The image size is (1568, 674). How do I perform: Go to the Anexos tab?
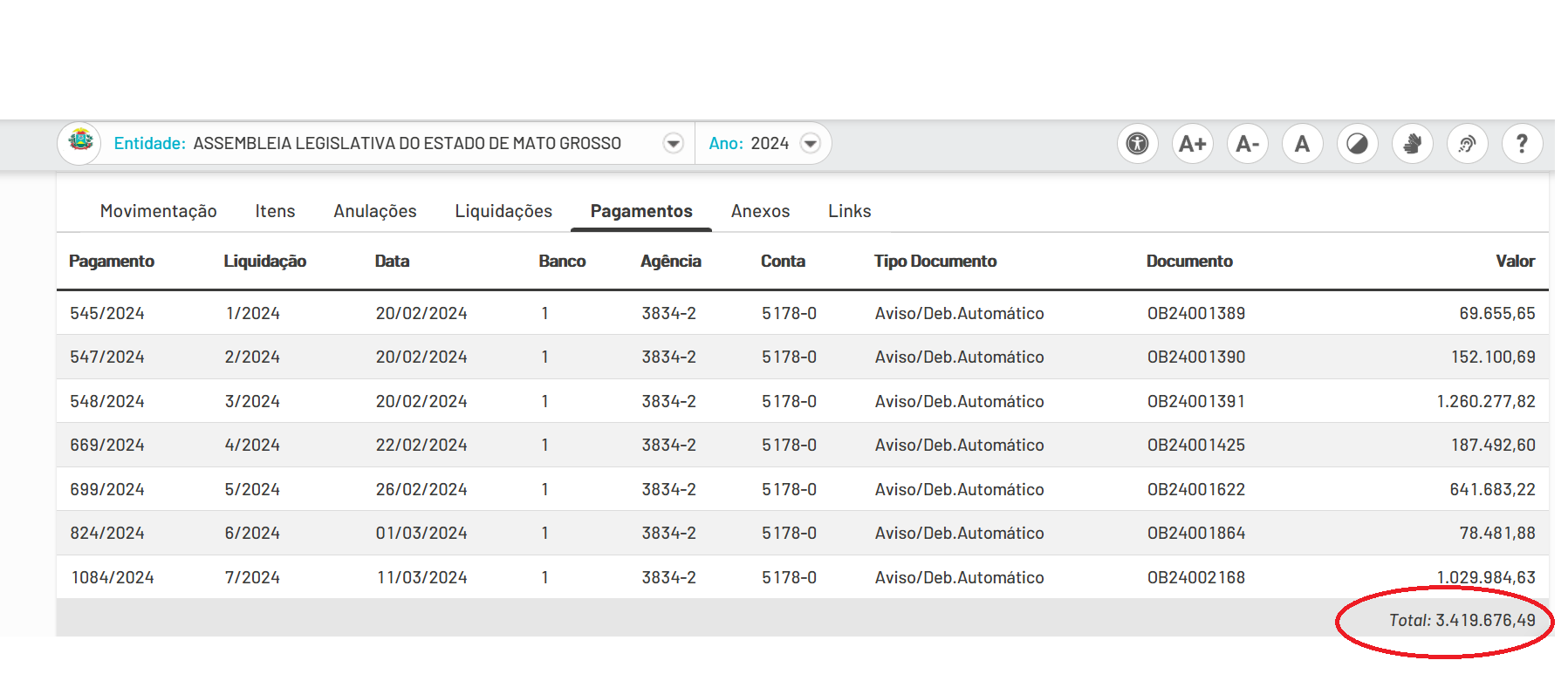point(760,211)
